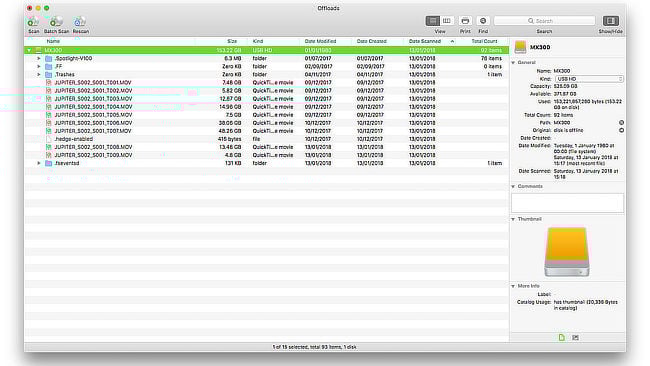Click the Batch Scan toolbar icon
Image resolution: width=650 pixels, height=366 pixels.
pyautogui.click(x=56, y=22)
